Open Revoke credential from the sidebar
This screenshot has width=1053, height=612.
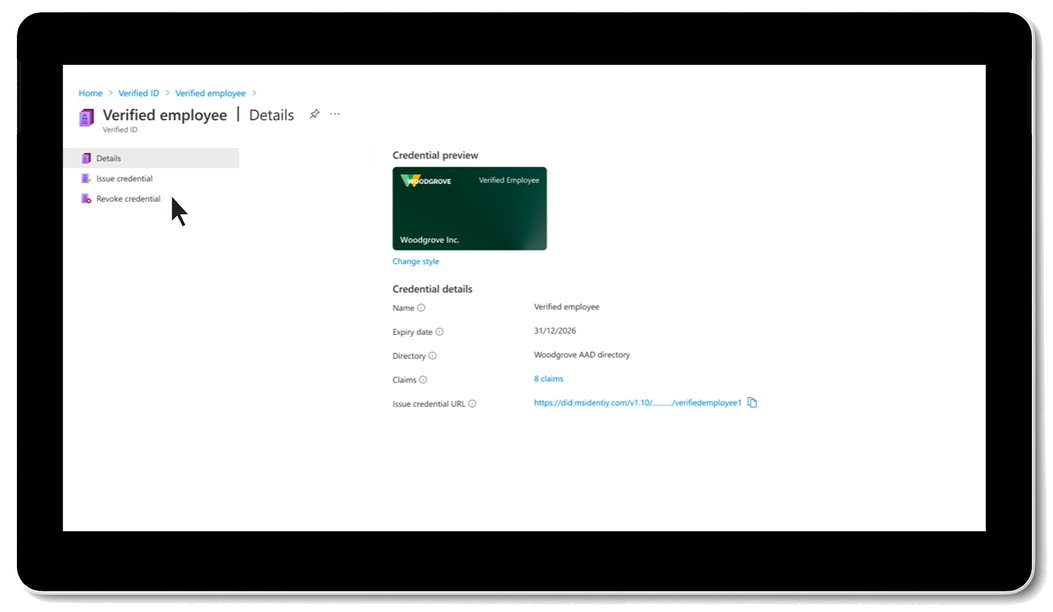click(x=128, y=199)
